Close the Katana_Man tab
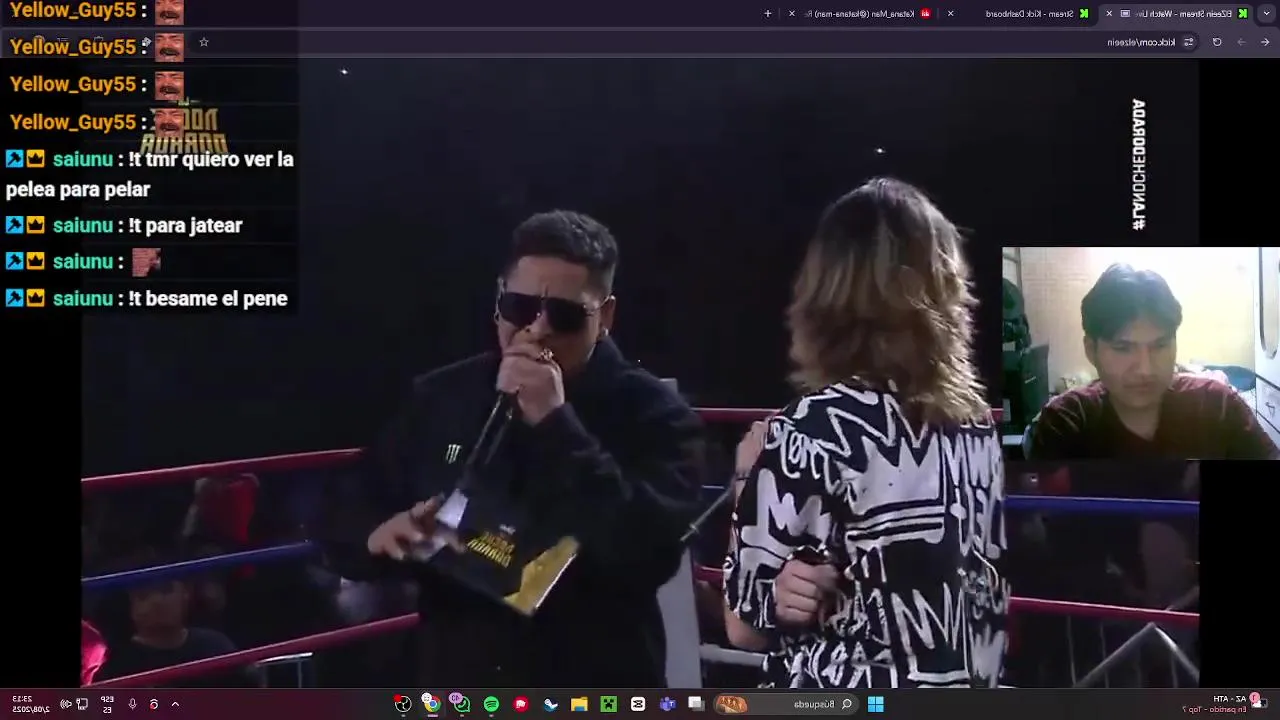 pyautogui.click(x=792, y=13)
